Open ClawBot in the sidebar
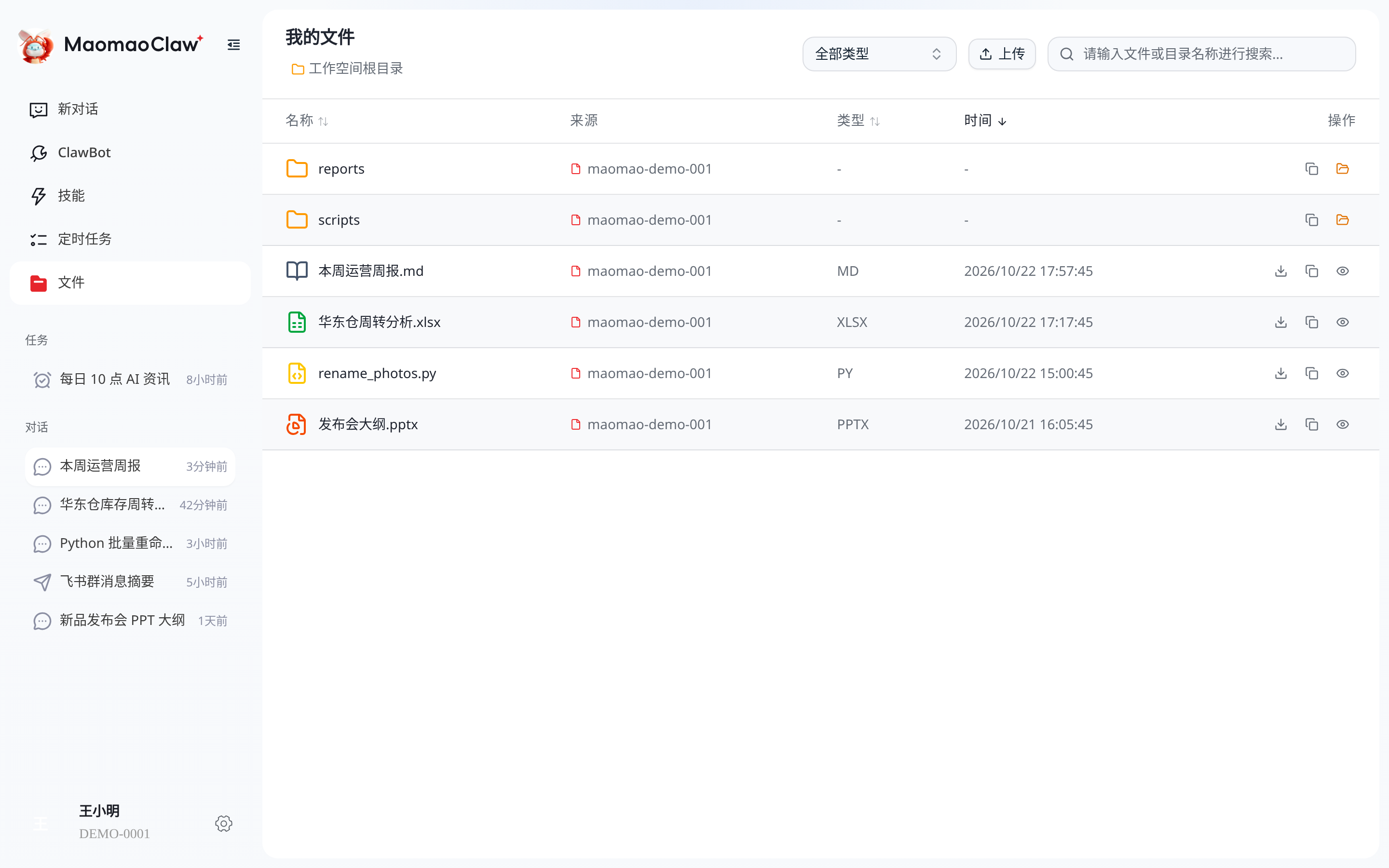Viewport: 1389px width, 868px height. click(x=130, y=153)
